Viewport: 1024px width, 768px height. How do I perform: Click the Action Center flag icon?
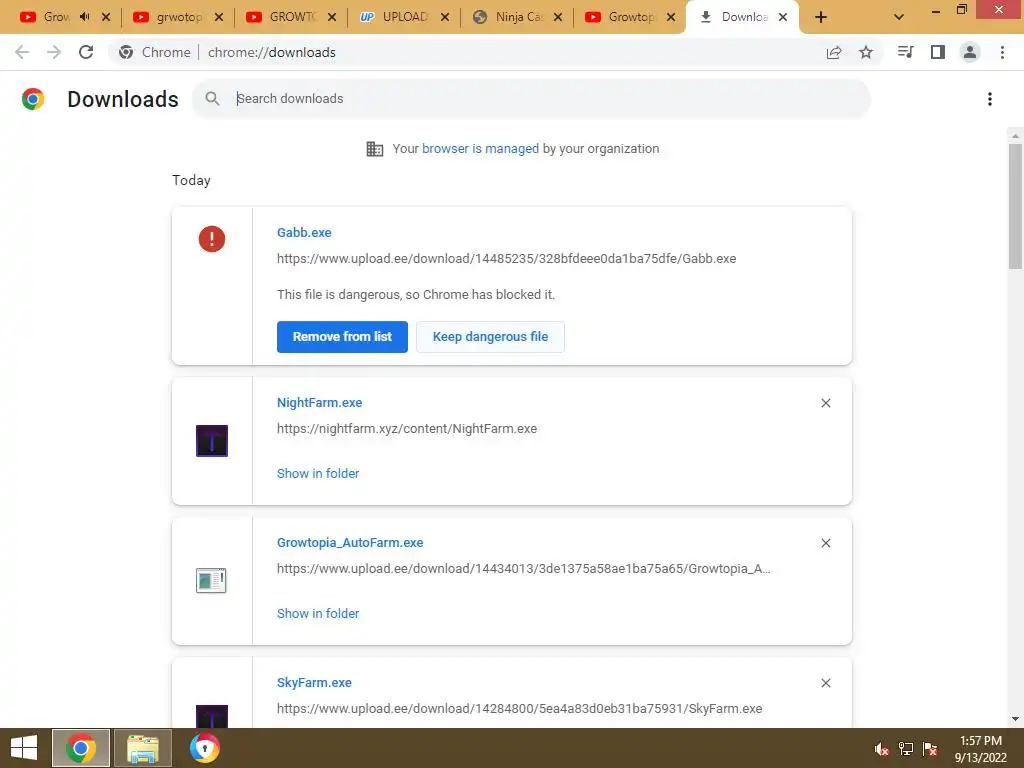point(930,749)
